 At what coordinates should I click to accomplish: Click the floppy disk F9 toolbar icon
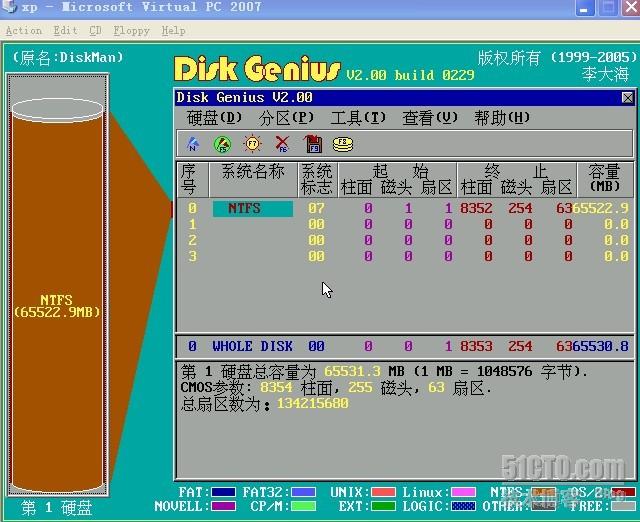click(313, 144)
